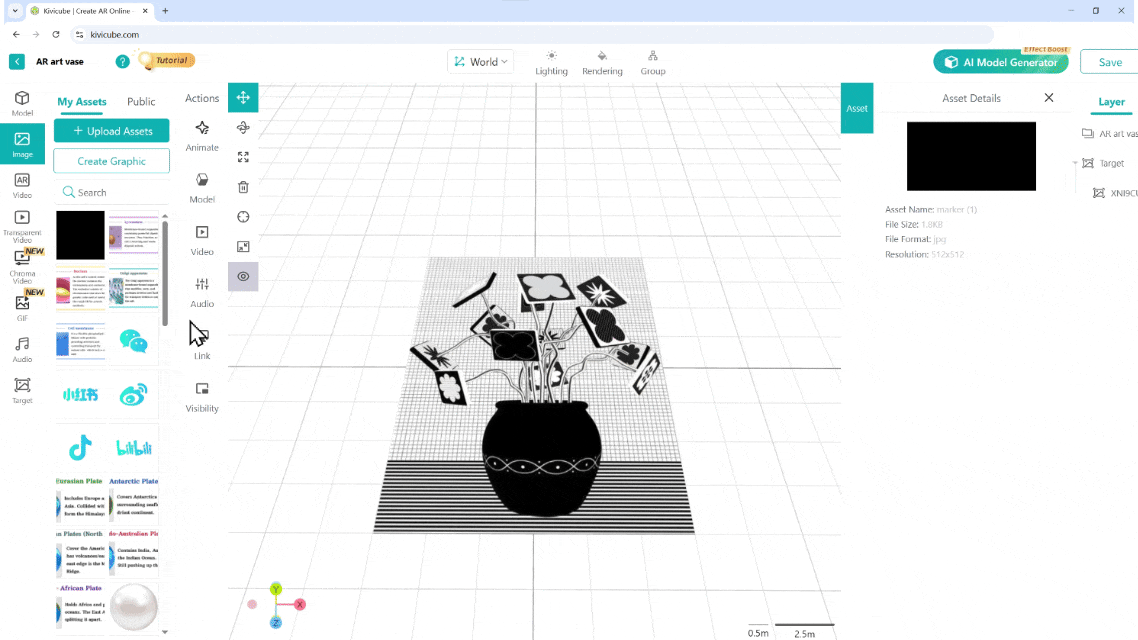Collapse the Target layer tree node
1138x640 pixels.
pyautogui.click(x=1075, y=163)
